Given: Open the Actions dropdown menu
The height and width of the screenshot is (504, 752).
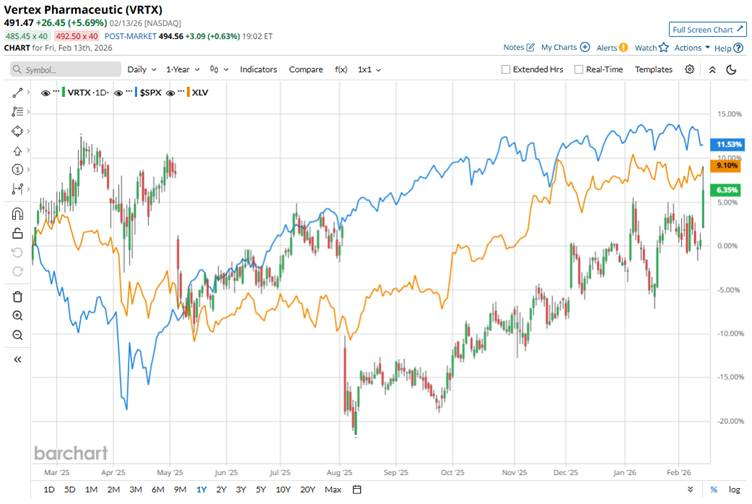Looking at the screenshot, I should coord(689,47).
